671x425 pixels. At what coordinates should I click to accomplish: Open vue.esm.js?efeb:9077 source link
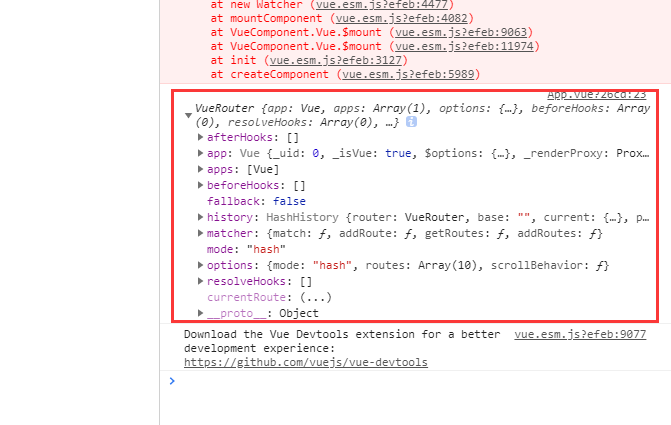click(580, 334)
